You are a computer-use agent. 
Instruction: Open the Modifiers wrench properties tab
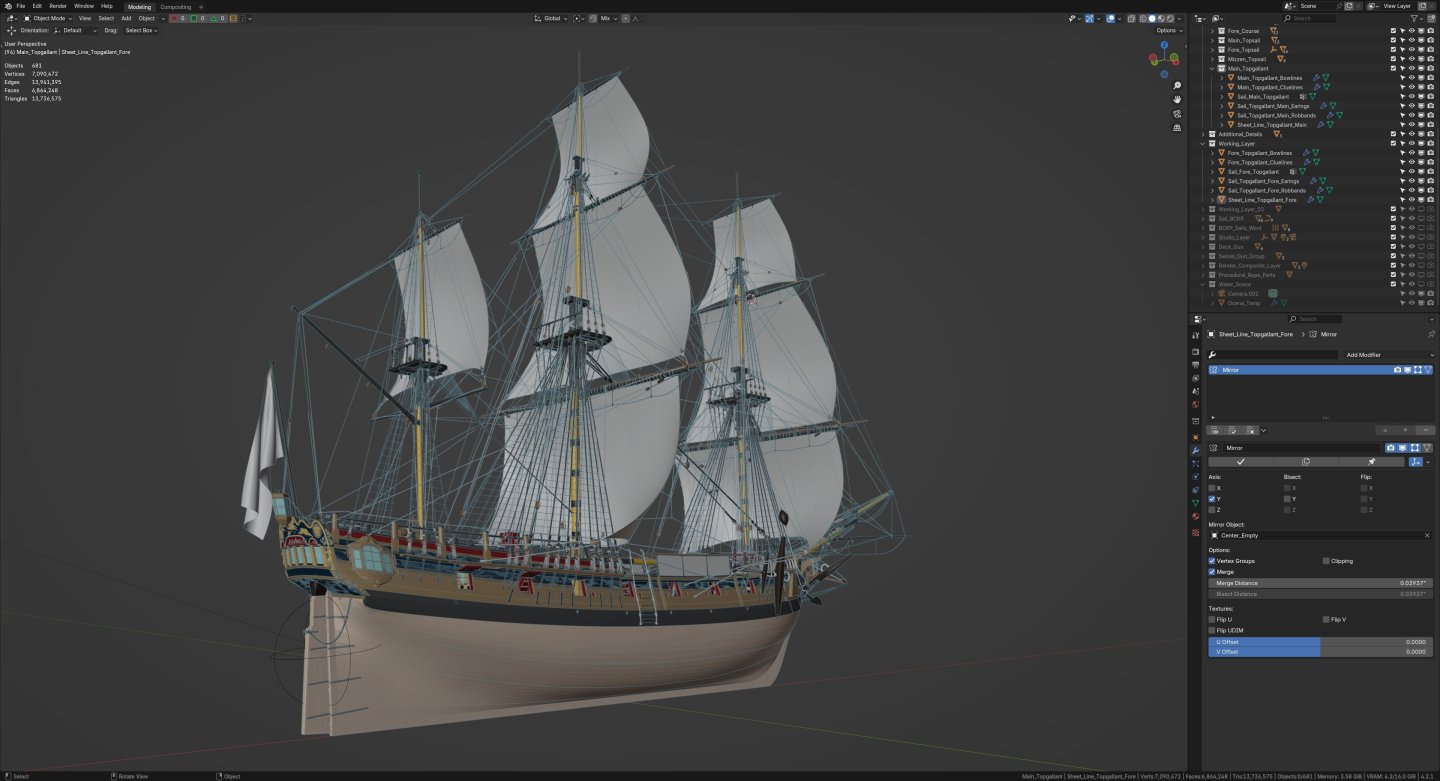pos(1195,451)
